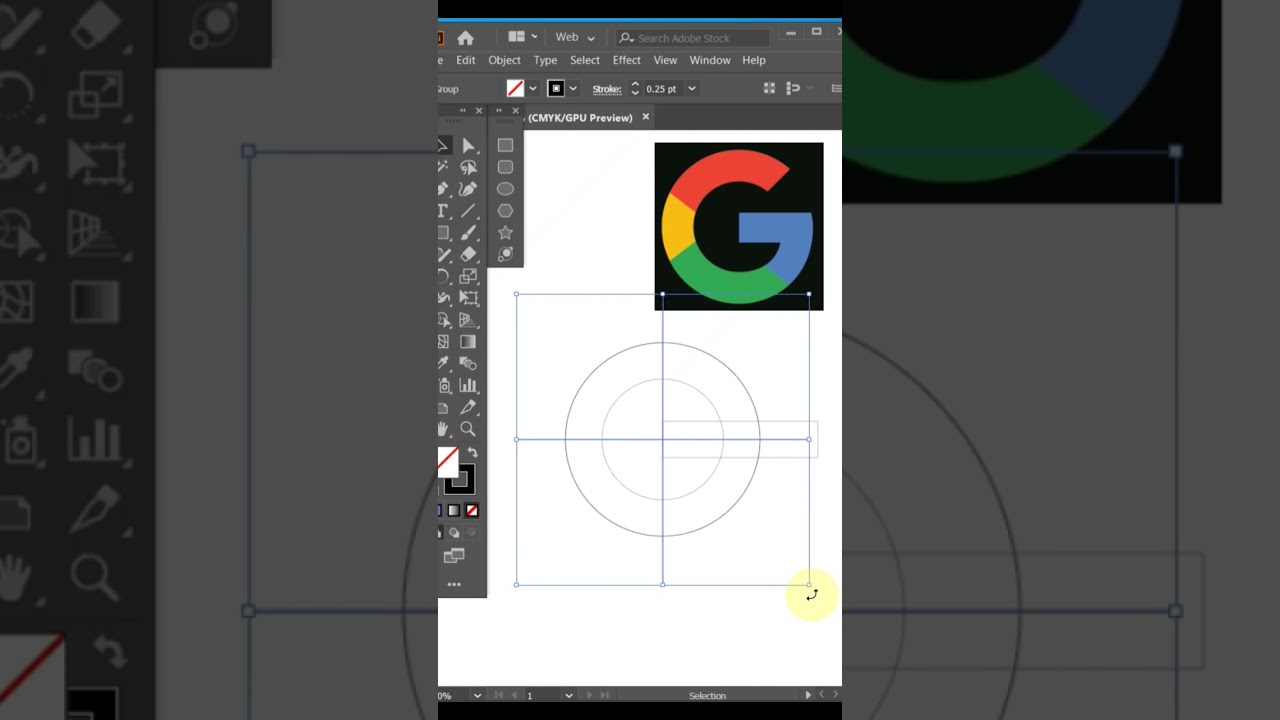Click the Search Adobe Stock field
The image size is (1280, 720).
(x=692, y=38)
